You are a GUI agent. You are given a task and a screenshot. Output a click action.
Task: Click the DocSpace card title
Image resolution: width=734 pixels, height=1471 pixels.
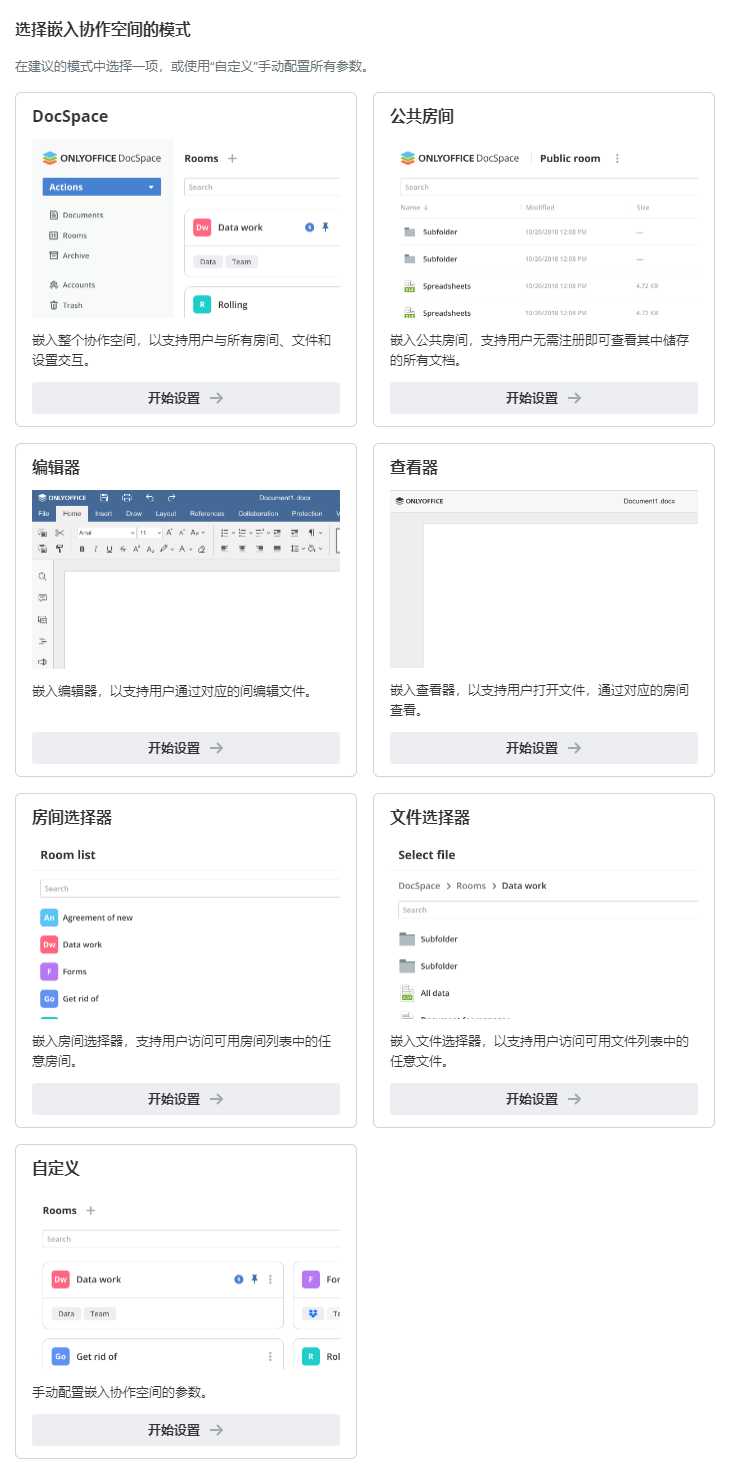point(70,116)
